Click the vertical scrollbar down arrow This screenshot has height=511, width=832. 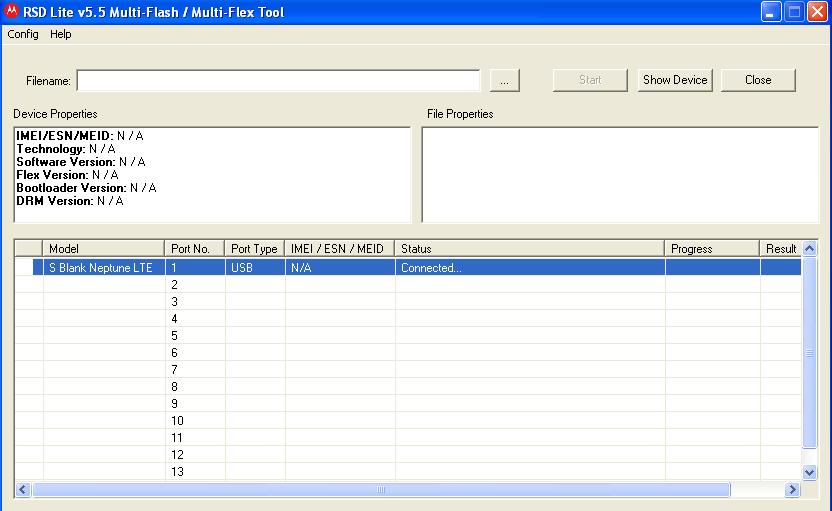(x=809, y=472)
